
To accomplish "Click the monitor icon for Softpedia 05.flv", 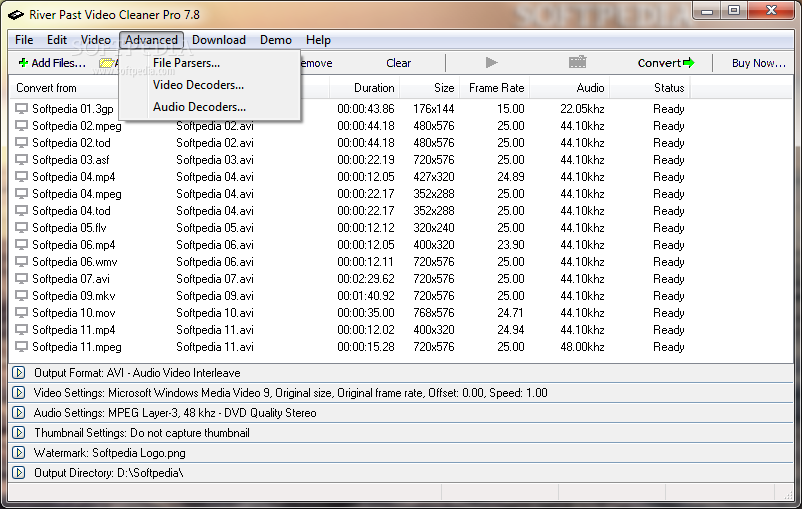I will click(x=21, y=228).
